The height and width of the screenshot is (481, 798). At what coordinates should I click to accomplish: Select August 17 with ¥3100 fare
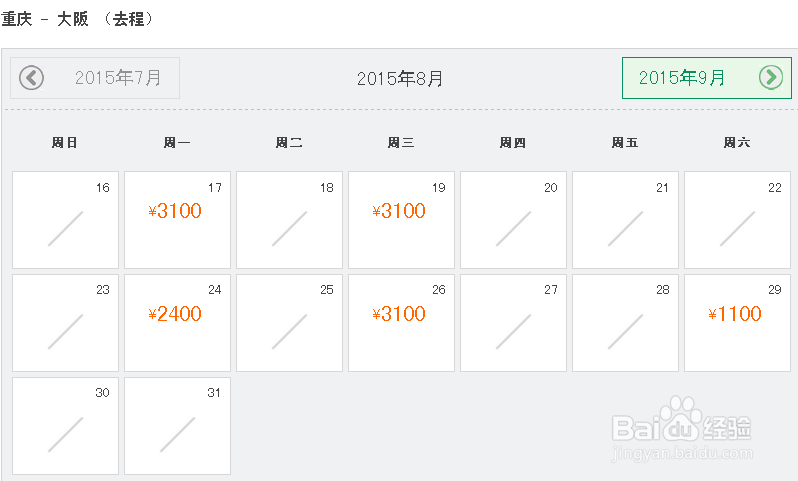tap(177, 220)
